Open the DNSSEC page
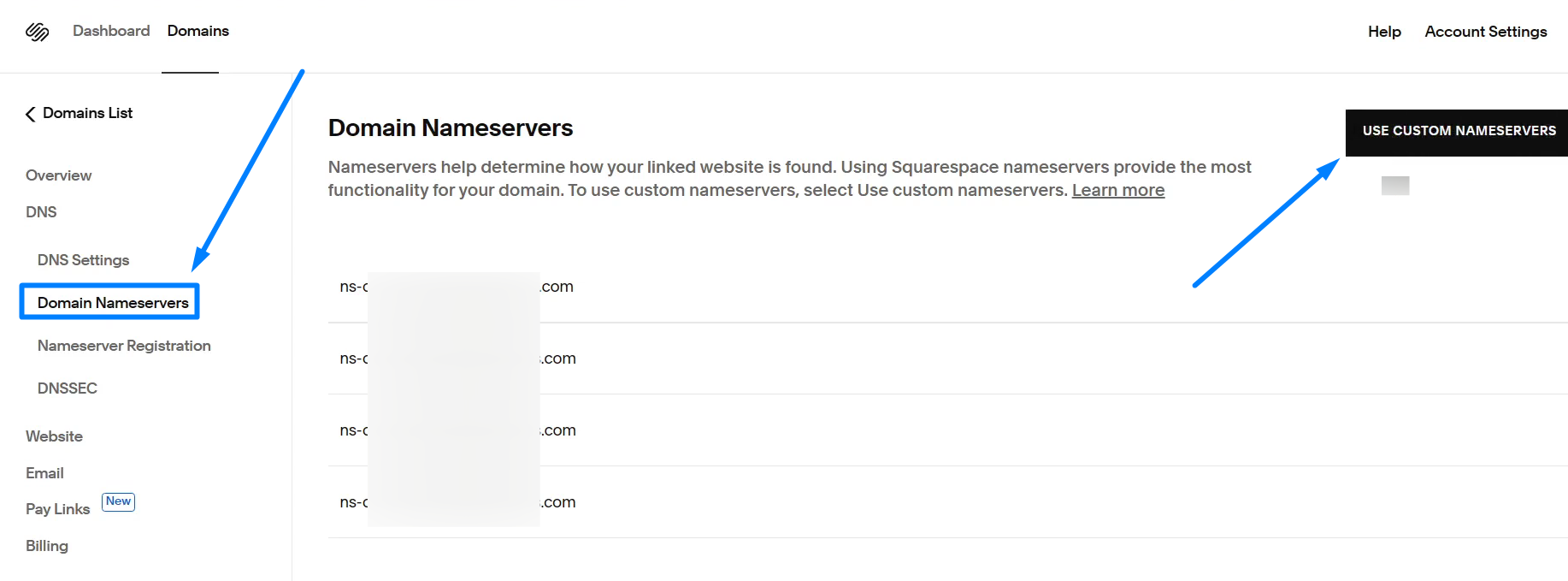1568x581 pixels. click(x=68, y=388)
